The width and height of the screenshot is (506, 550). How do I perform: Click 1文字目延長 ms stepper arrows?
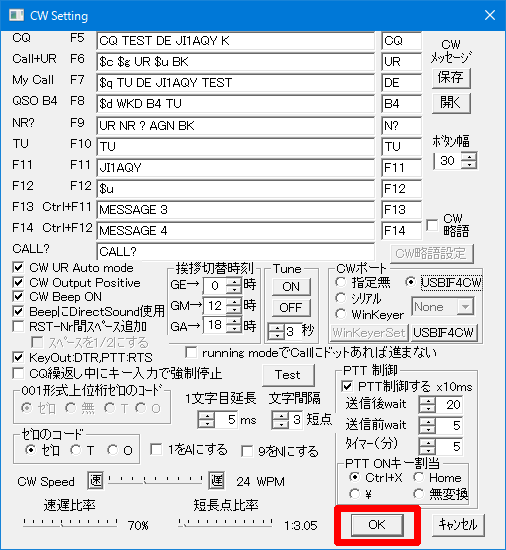click(207, 420)
